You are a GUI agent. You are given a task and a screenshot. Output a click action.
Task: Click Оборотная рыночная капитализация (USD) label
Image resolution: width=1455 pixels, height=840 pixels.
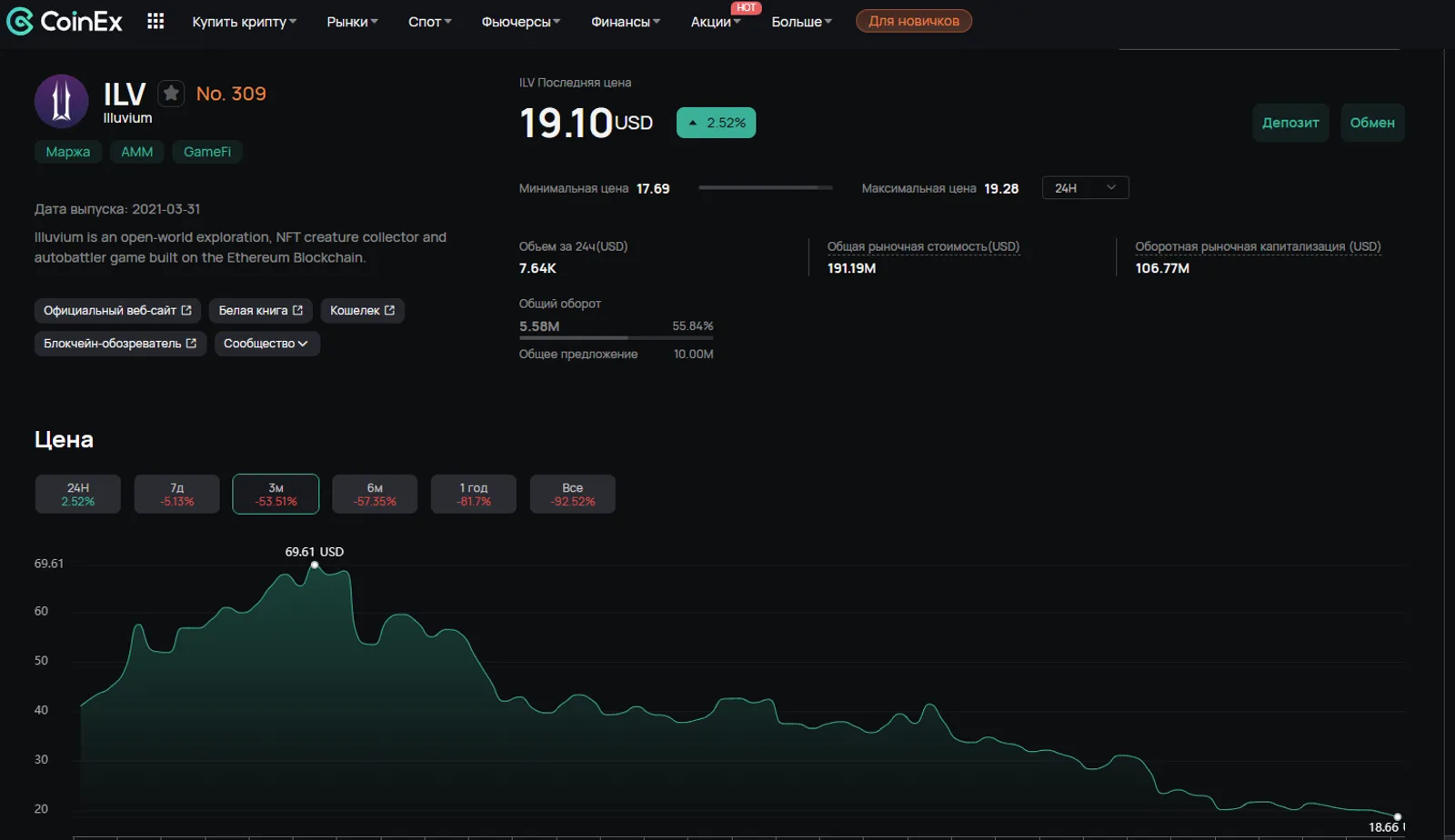[x=1258, y=246]
